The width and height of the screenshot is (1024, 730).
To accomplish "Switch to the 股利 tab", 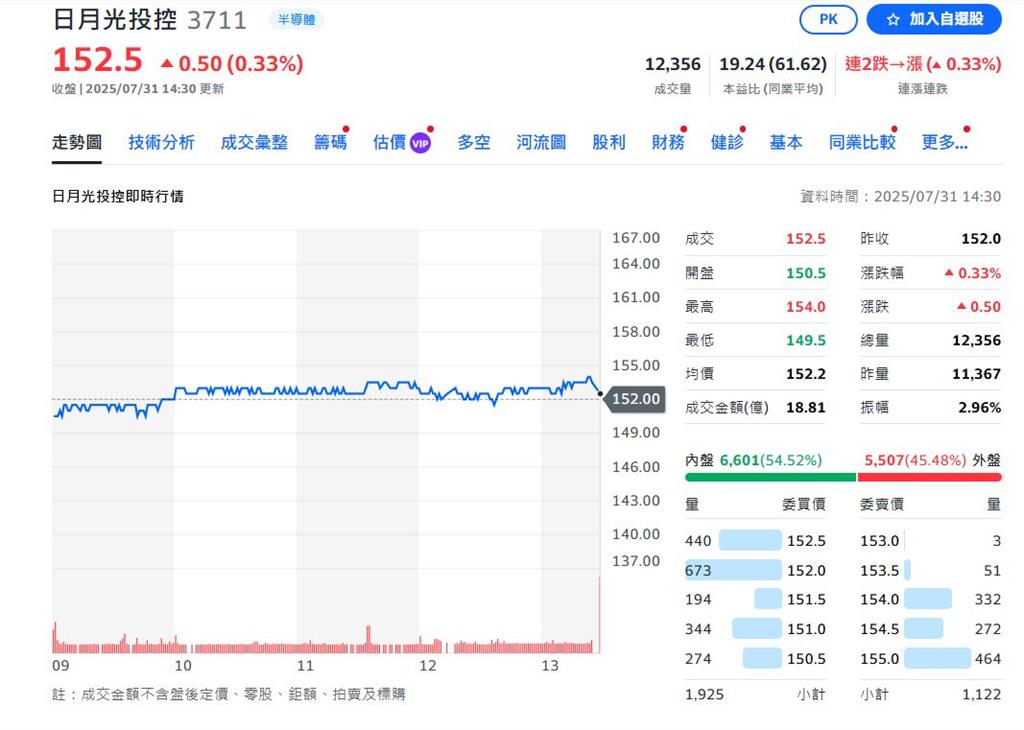I will [x=609, y=142].
